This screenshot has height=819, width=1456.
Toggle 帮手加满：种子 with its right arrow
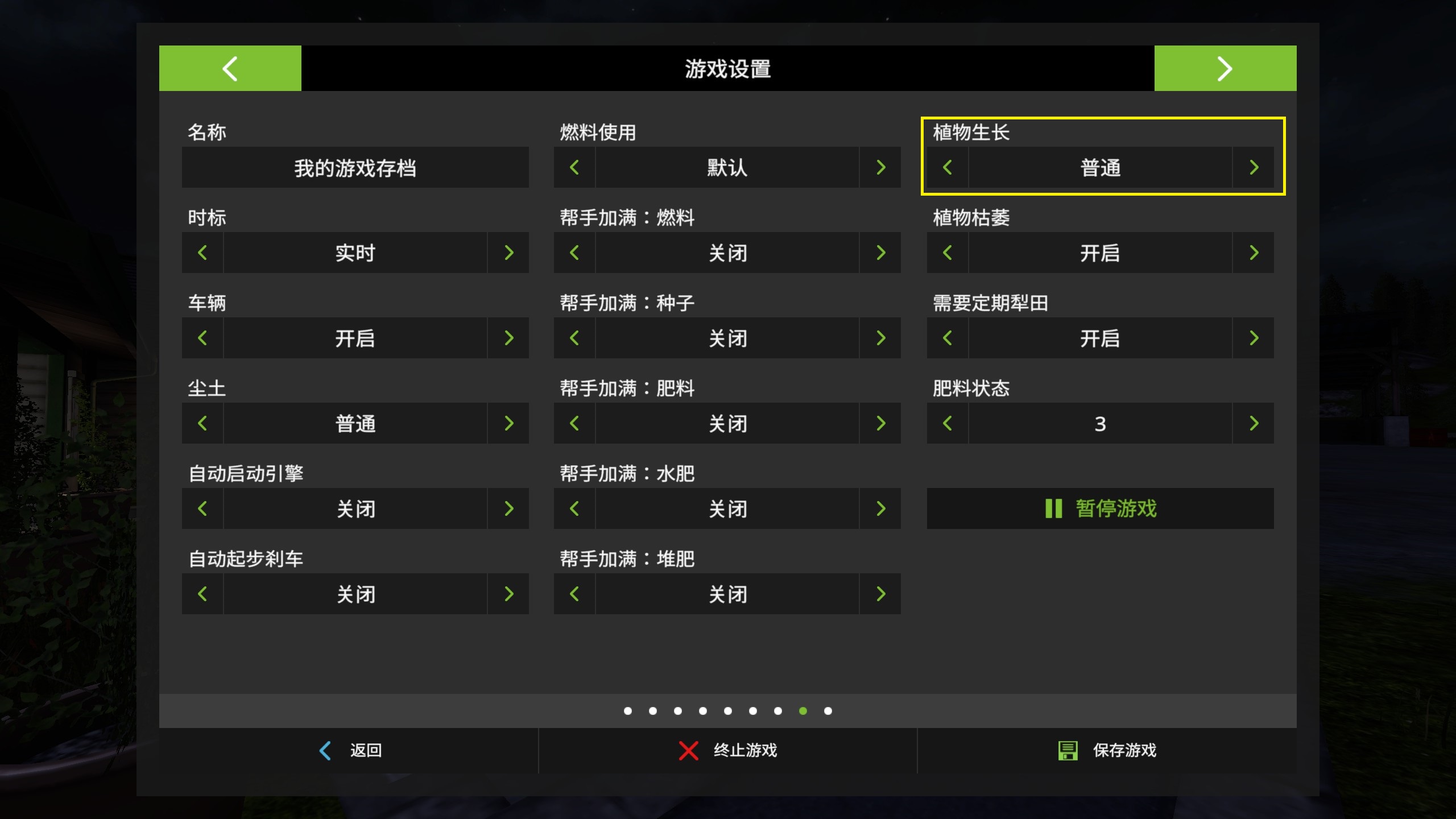coord(880,338)
